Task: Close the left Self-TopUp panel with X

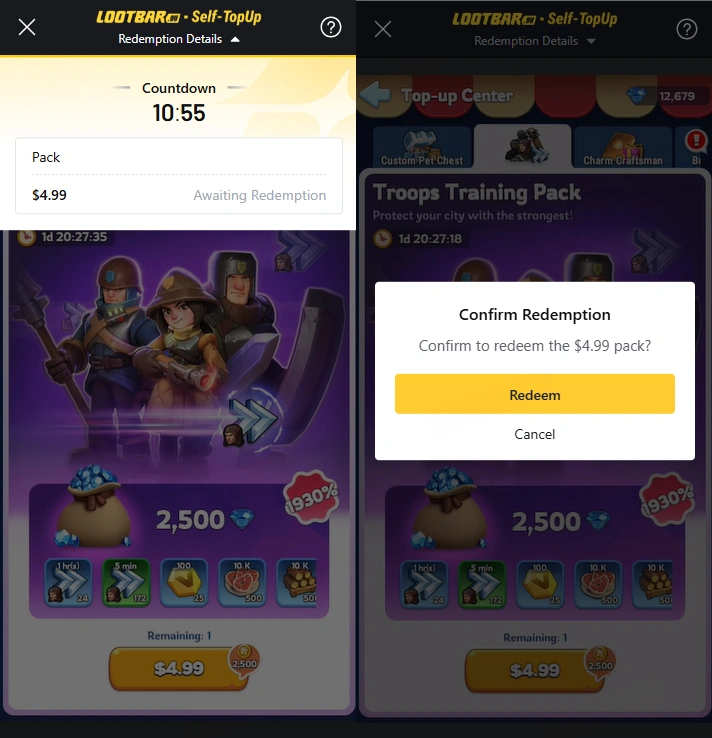Action: (27, 27)
